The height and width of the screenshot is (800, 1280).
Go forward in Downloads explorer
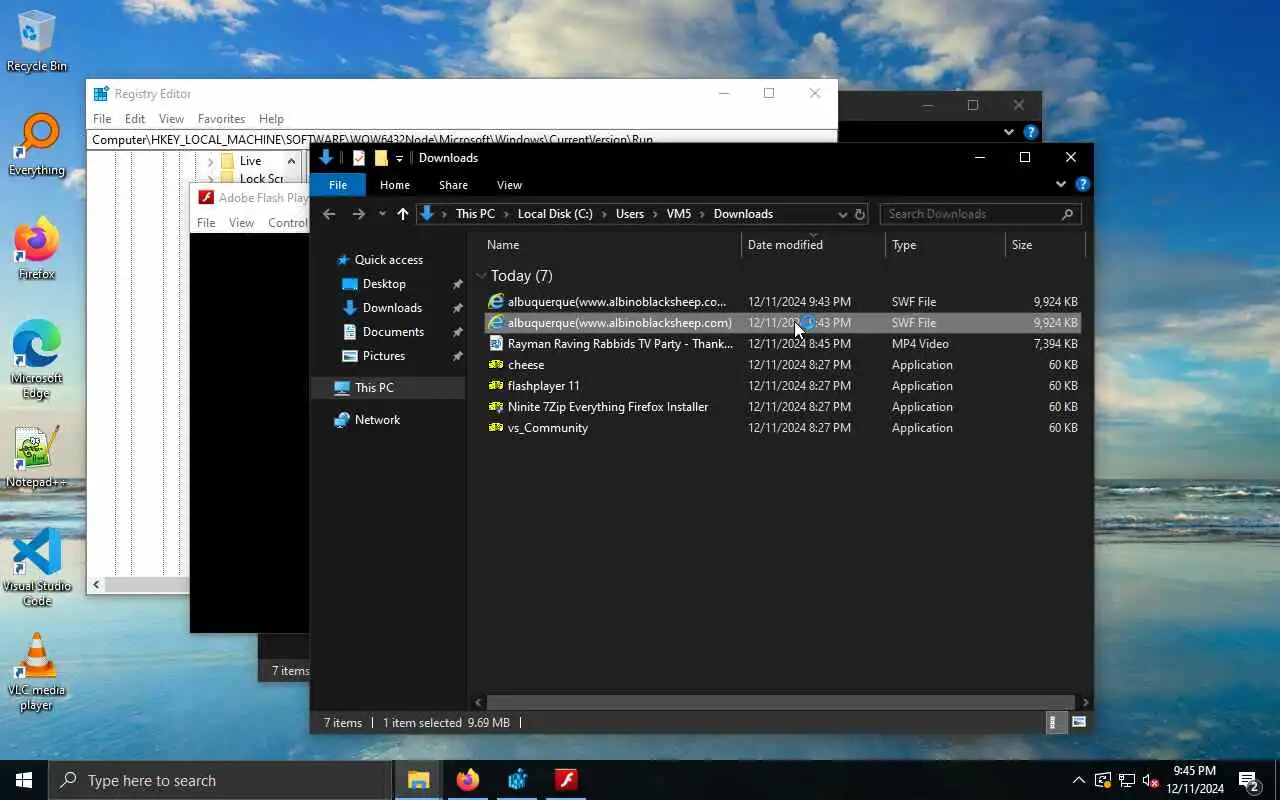click(x=359, y=214)
